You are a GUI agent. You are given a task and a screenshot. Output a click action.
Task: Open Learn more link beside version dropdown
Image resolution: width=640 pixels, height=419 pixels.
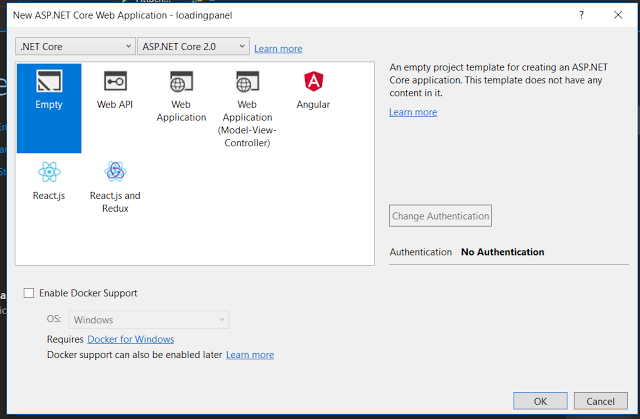pos(278,49)
